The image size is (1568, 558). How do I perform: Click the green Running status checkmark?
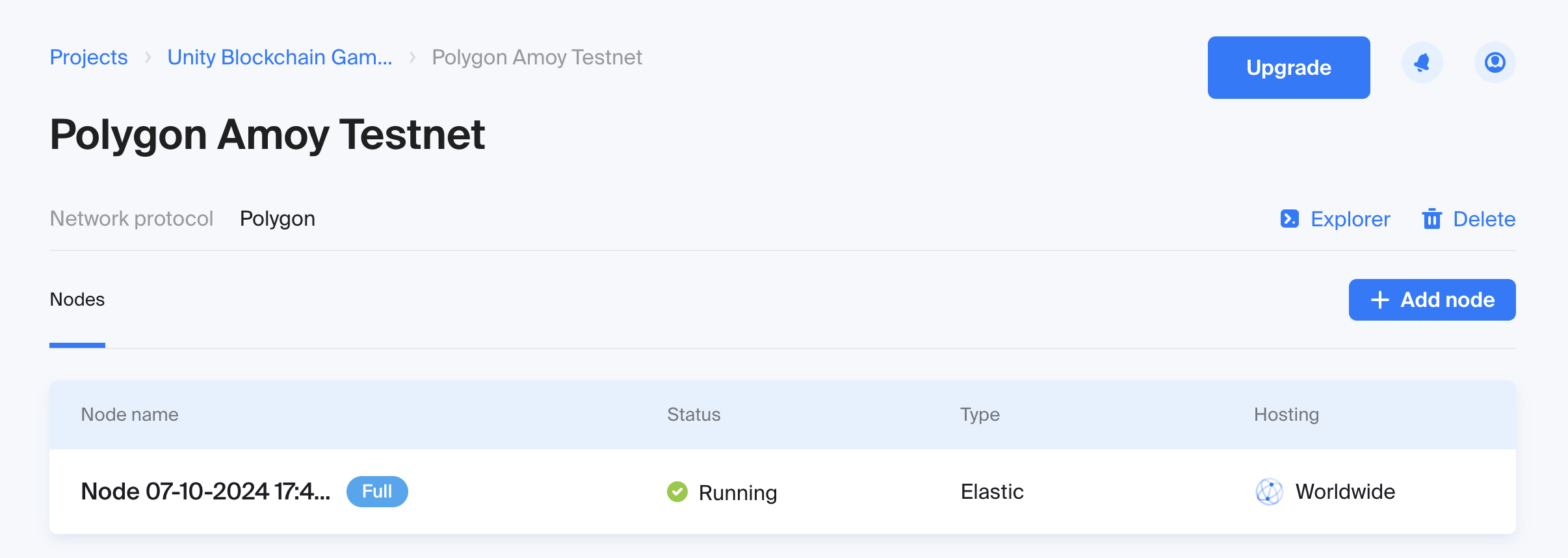(677, 492)
